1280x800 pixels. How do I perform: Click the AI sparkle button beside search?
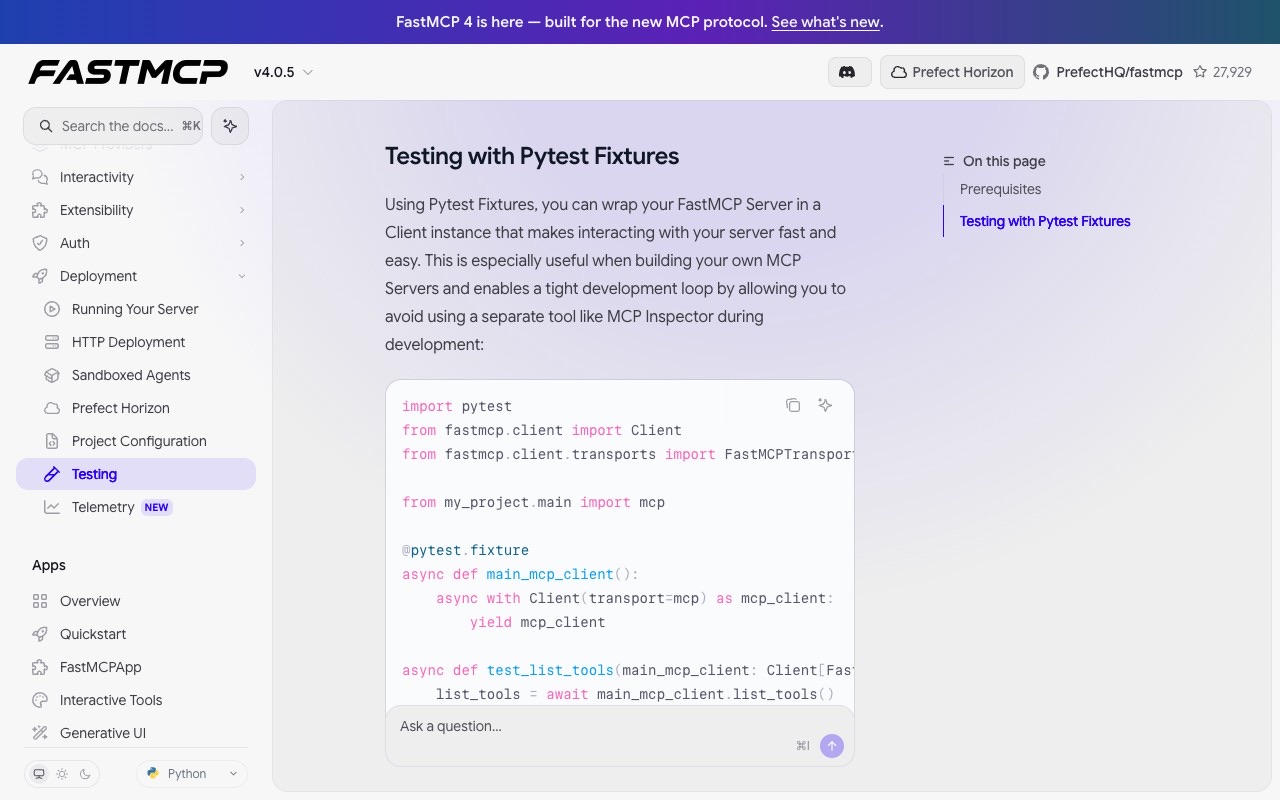point(230,126)
